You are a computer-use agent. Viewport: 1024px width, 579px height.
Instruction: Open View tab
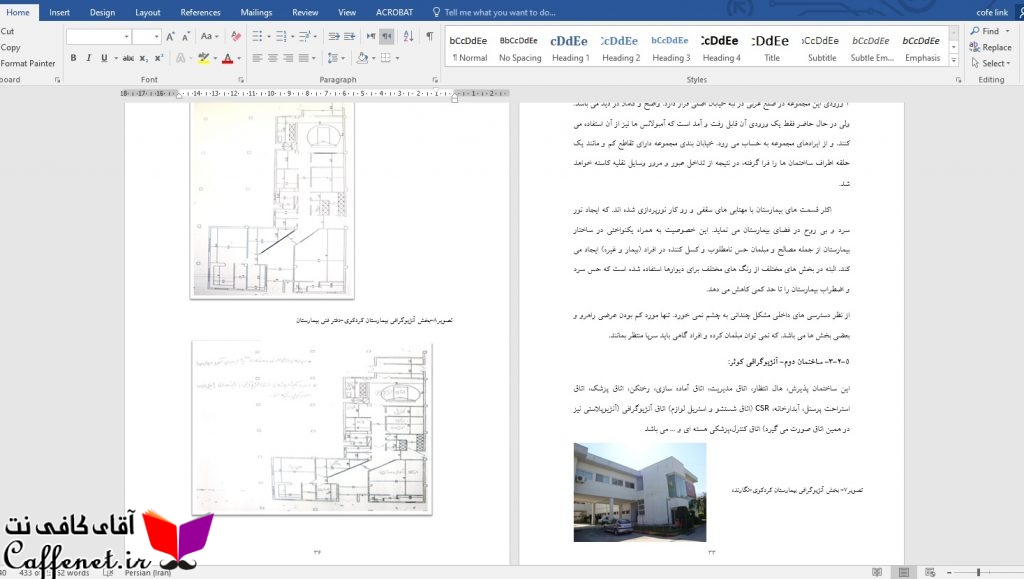(347, 12)
